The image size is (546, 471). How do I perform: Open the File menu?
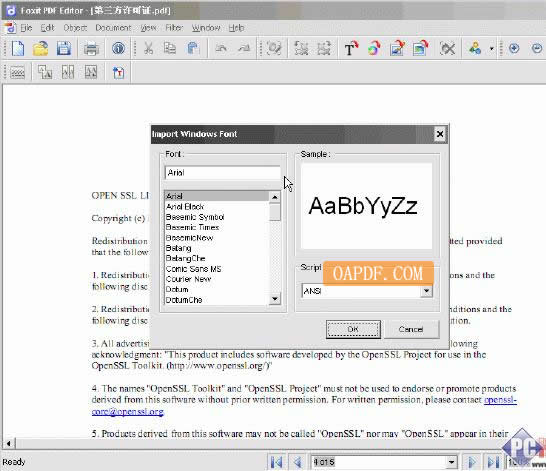point(26,28)
